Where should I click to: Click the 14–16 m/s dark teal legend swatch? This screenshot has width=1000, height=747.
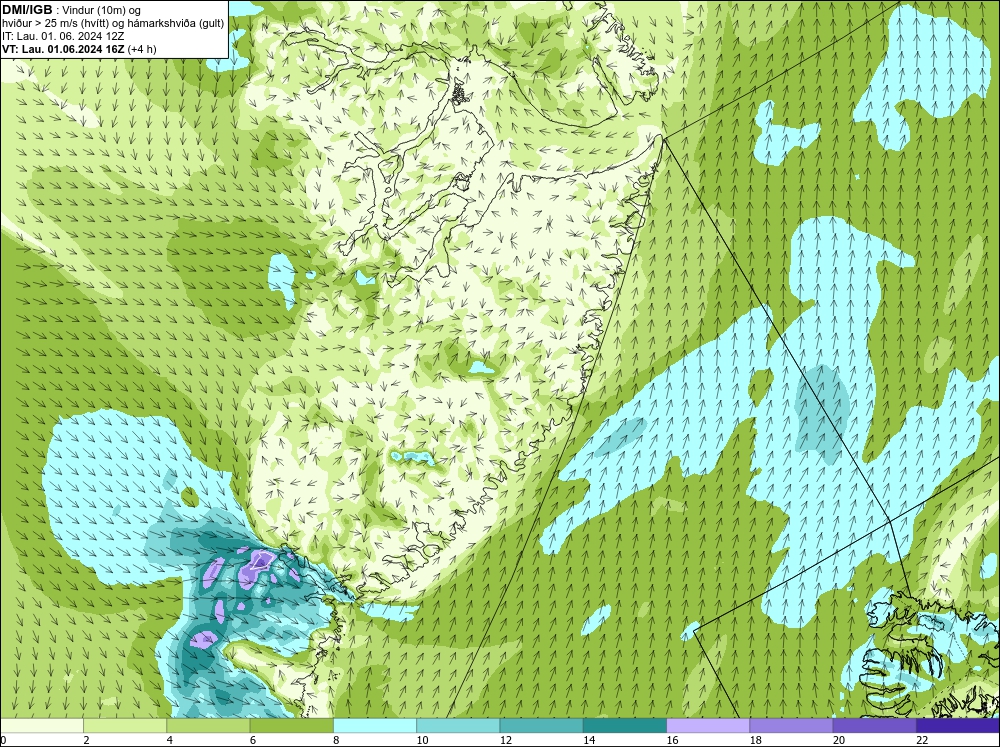click(624, 725)
